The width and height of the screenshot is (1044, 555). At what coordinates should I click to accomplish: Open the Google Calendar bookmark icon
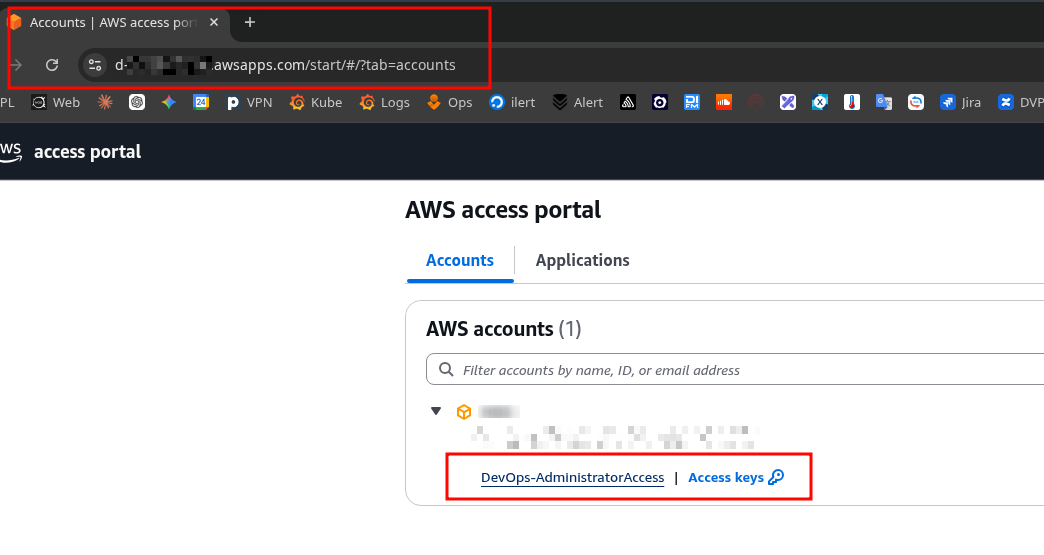(201, 102)
